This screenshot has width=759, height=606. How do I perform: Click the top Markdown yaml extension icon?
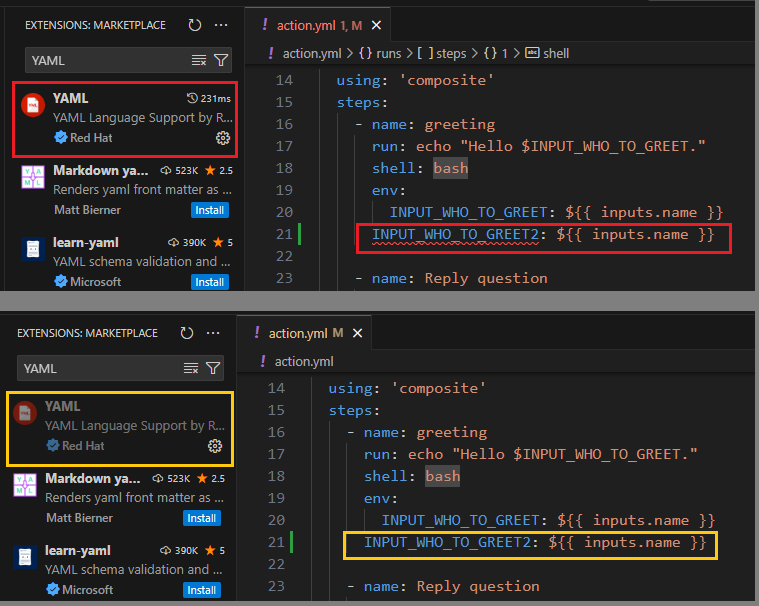click(33, 177)
